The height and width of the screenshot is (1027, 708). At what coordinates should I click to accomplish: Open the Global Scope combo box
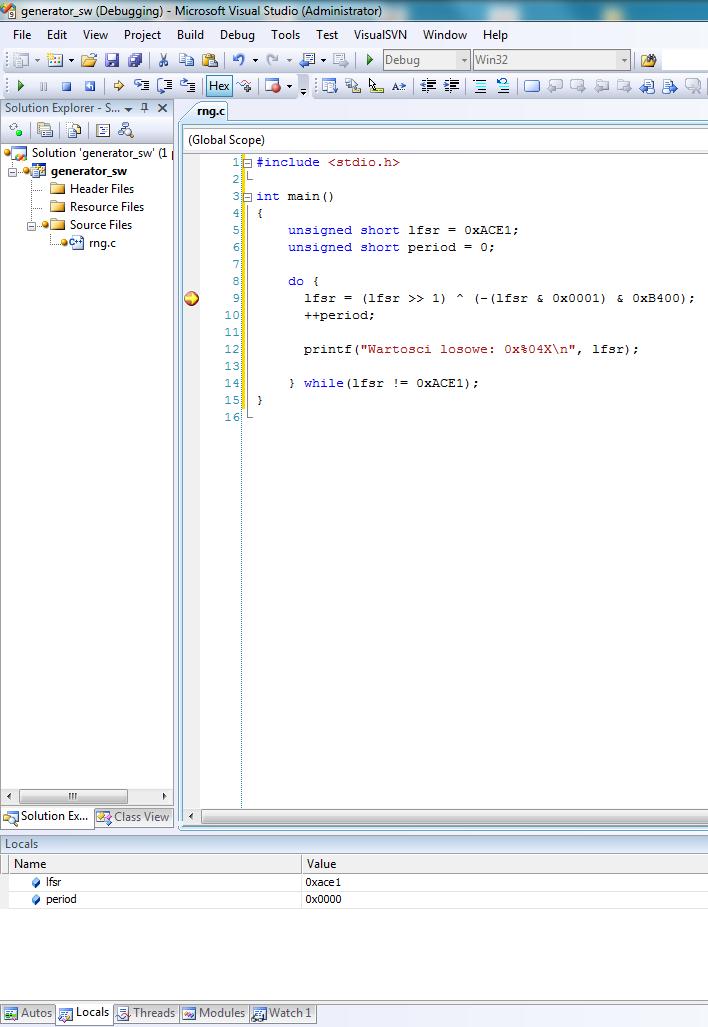click(x=445, y=140)
